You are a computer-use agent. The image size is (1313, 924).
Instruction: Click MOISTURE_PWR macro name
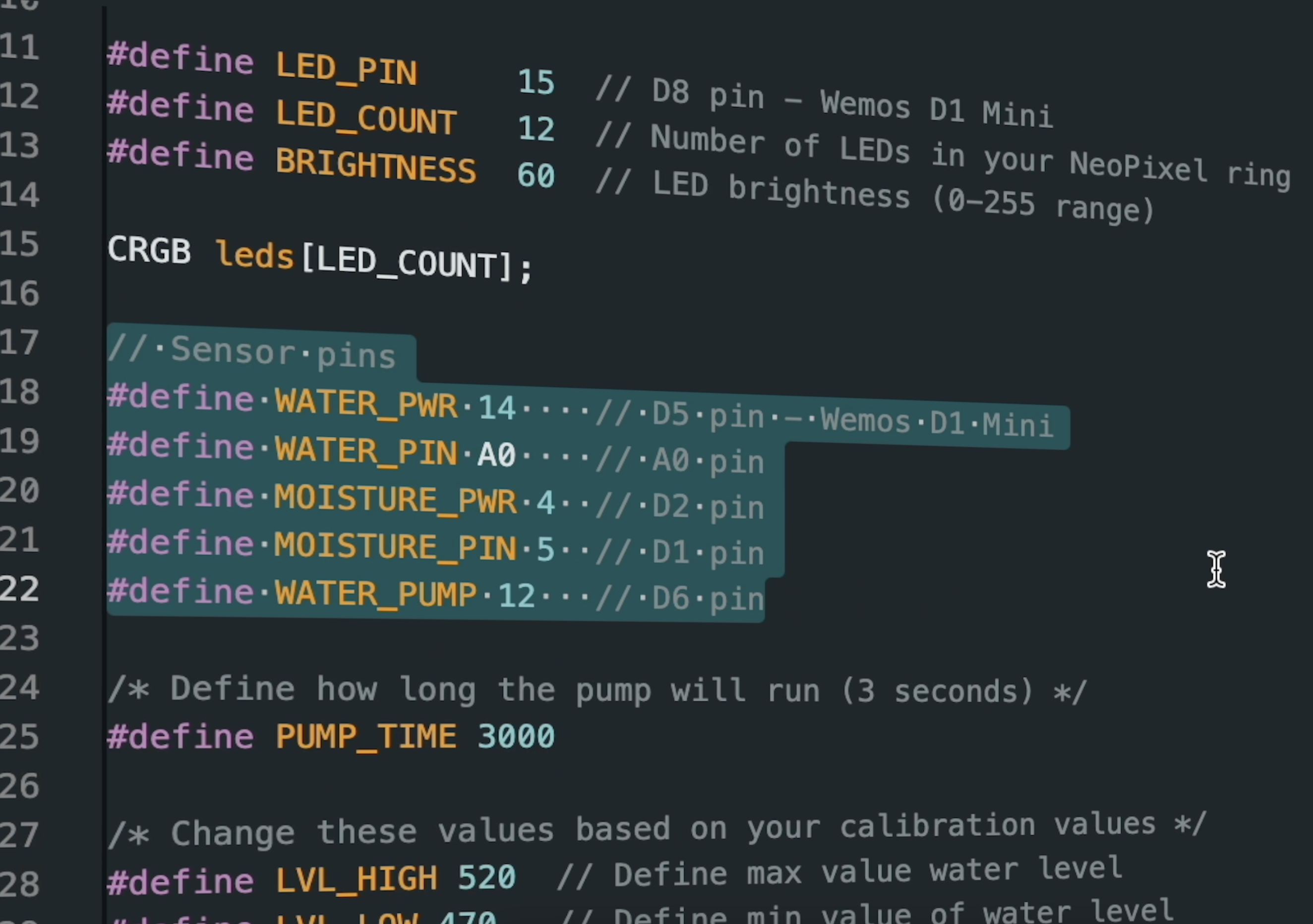point(395,499)
